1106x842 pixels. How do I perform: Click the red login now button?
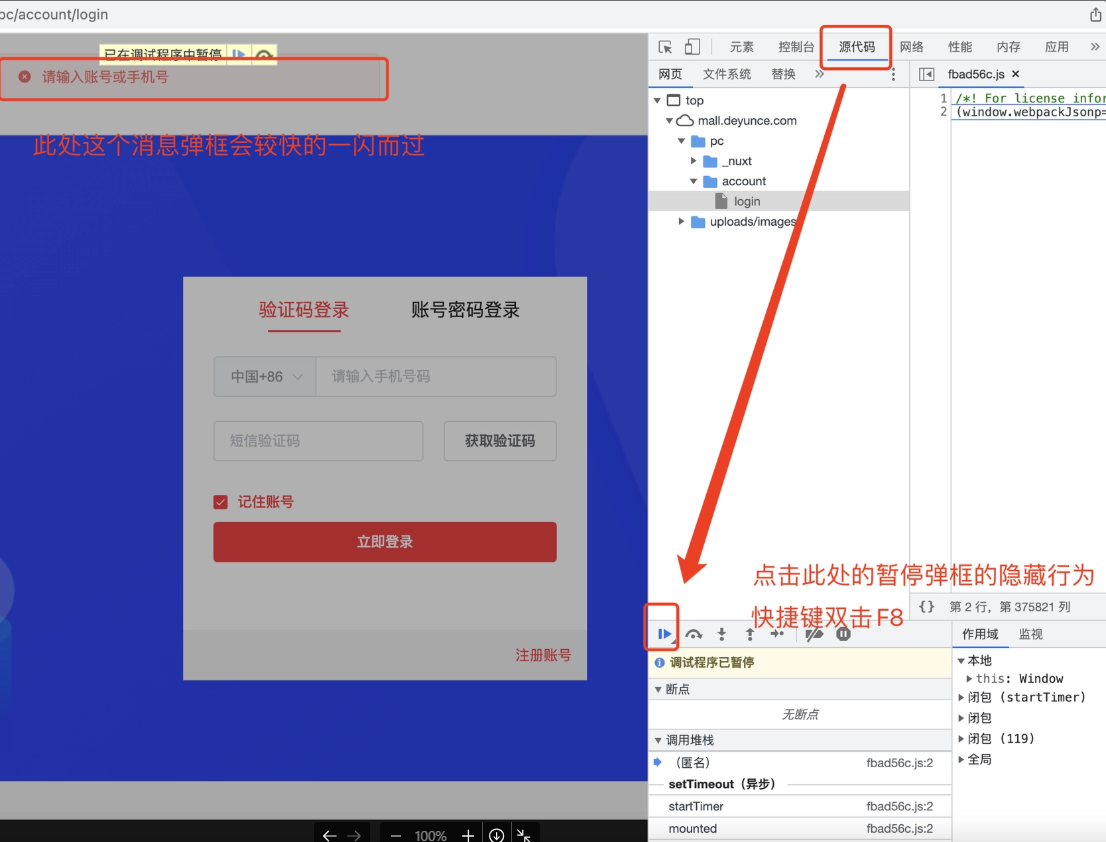385,542
